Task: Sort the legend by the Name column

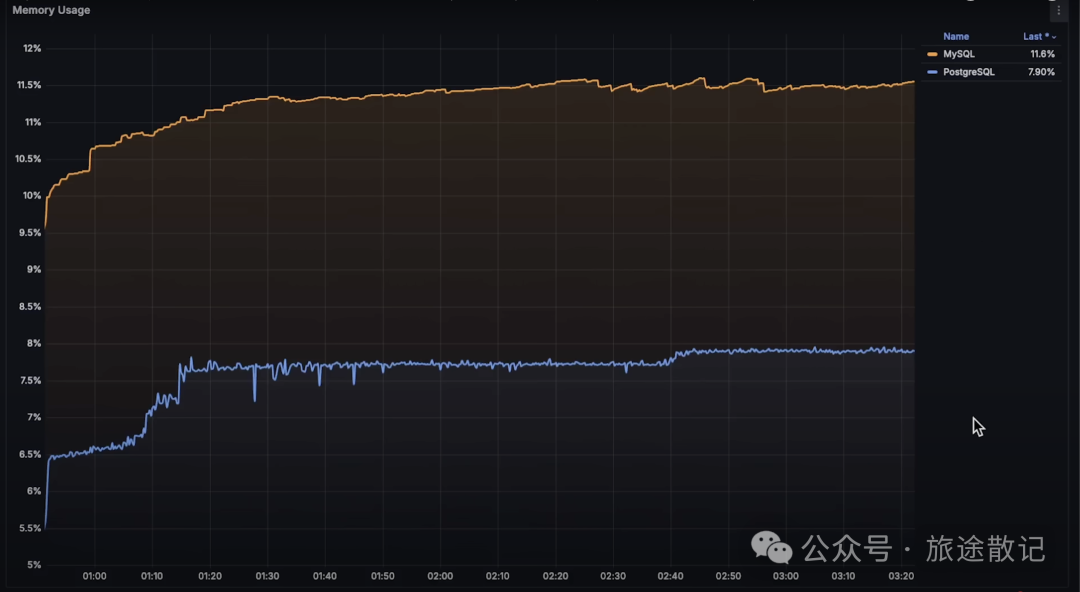Action: coord(956,37)
